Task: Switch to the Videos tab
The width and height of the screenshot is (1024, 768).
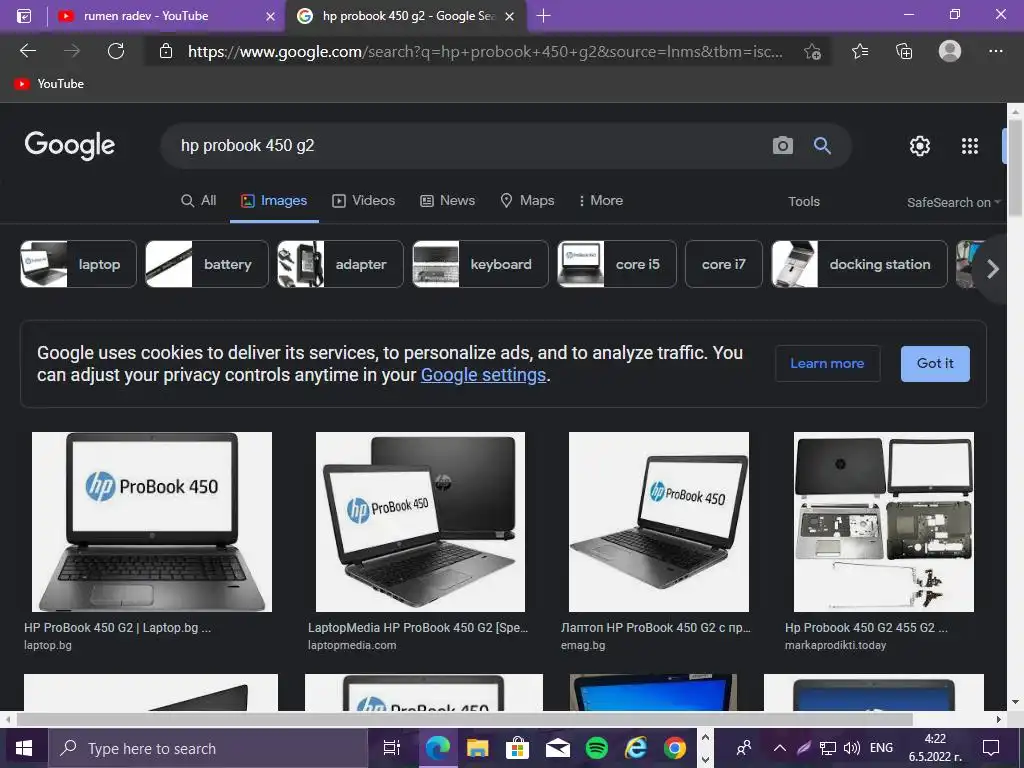Action: point(364,200)
